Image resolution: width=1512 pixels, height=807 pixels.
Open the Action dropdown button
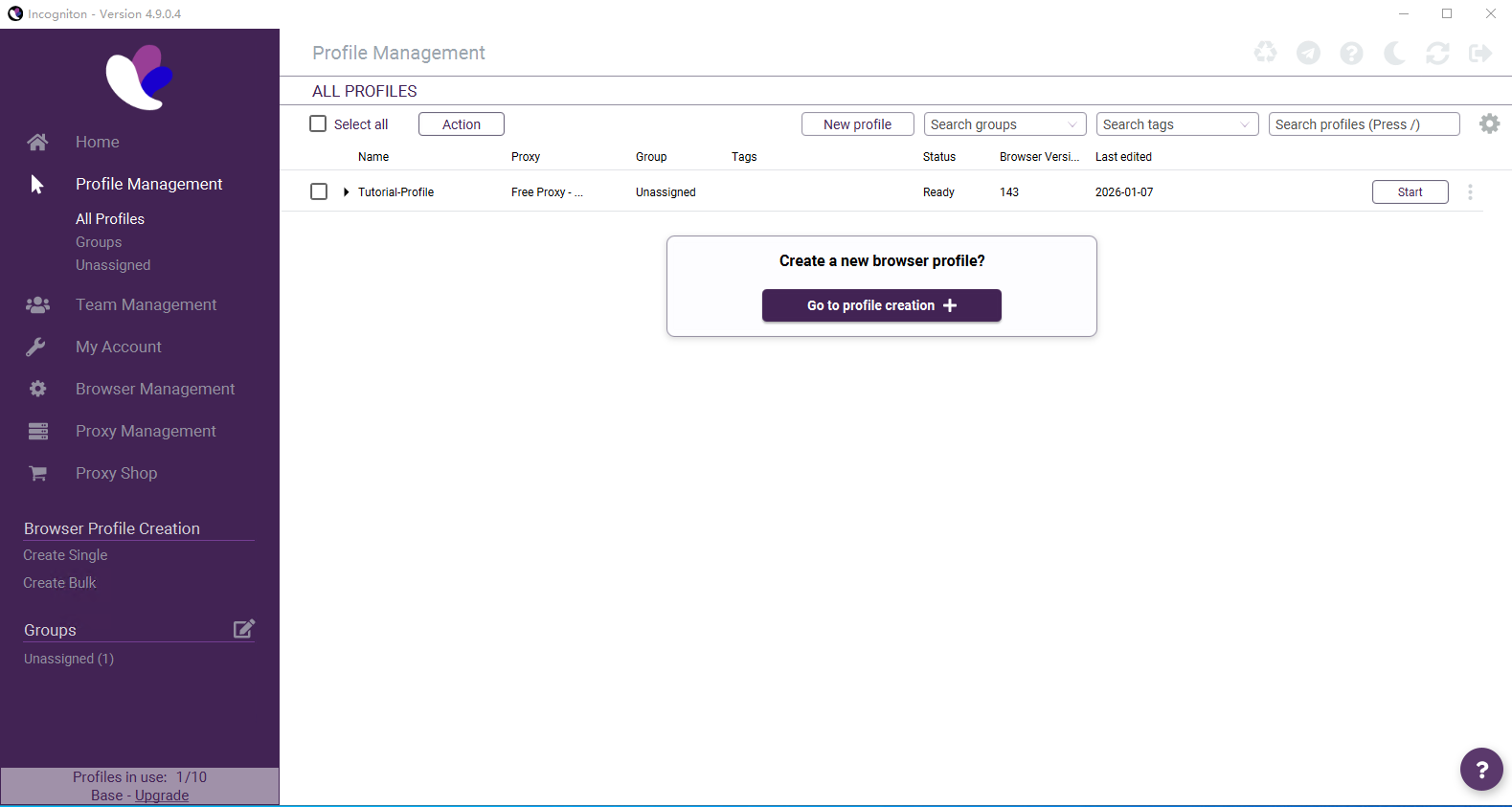[x=462, y=124]
